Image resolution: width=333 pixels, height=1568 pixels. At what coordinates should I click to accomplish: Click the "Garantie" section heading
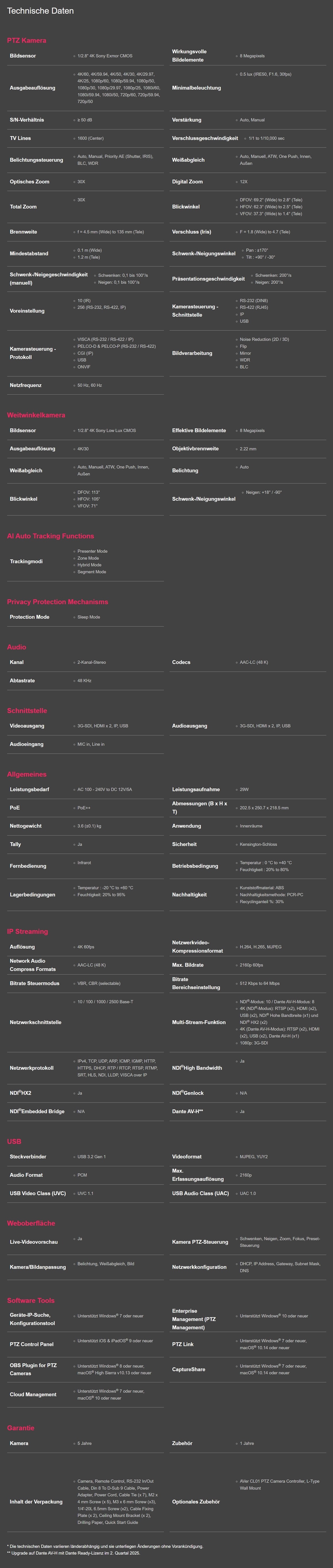coord(21,1427)
